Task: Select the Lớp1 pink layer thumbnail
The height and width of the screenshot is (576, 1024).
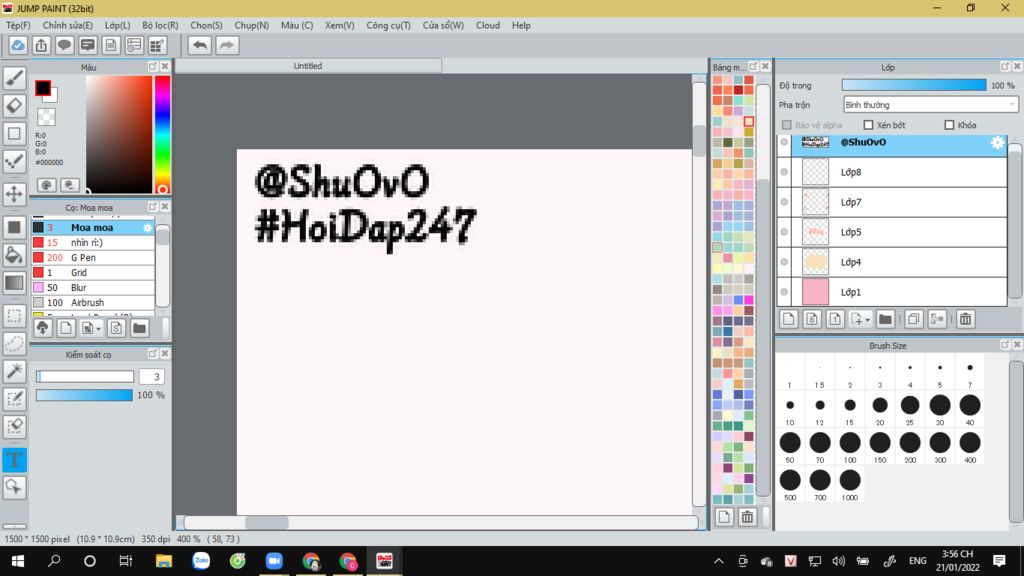Action: (x=815, y=292)
